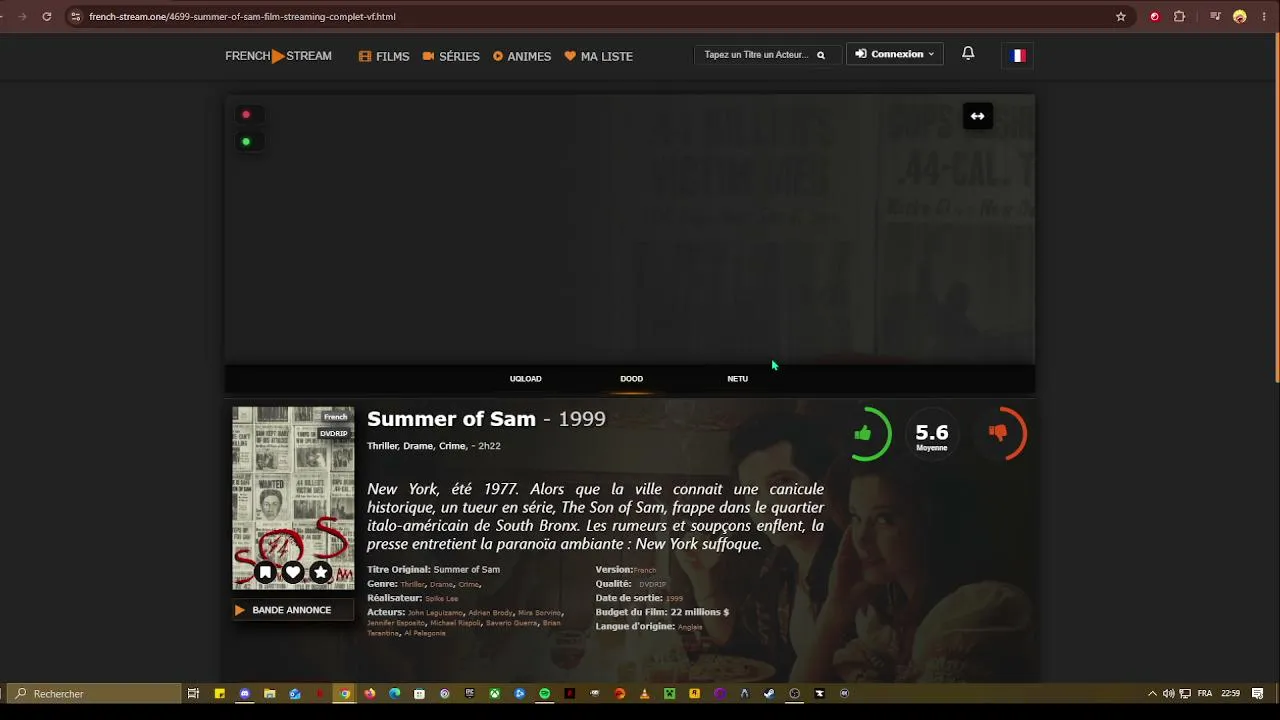The image size is (1280, 720).
Task: Open the media controls toolbar icon
Action: [x=1215, y=17]
